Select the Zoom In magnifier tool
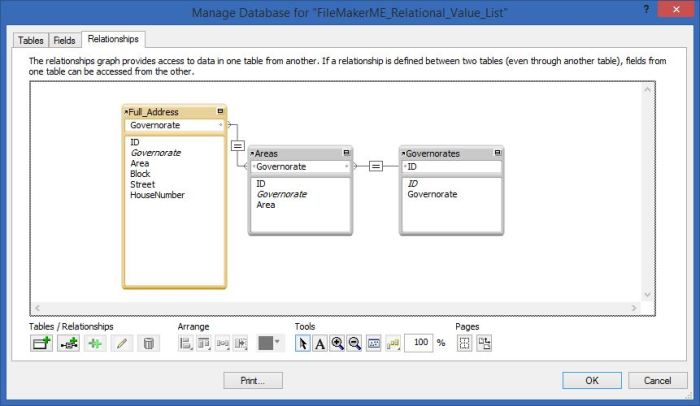 [x=337, y=343]
